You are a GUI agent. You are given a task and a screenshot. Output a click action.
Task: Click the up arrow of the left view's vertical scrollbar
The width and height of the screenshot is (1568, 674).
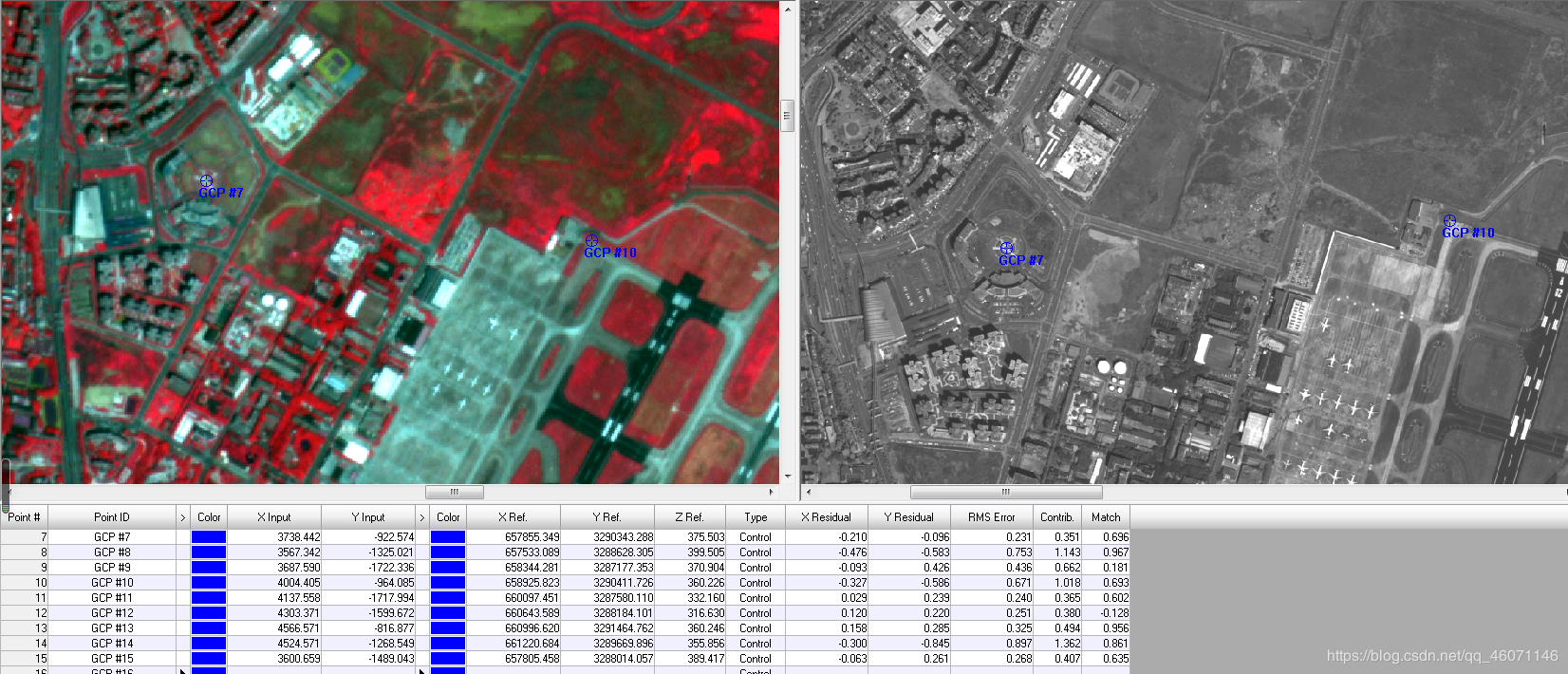787,8
